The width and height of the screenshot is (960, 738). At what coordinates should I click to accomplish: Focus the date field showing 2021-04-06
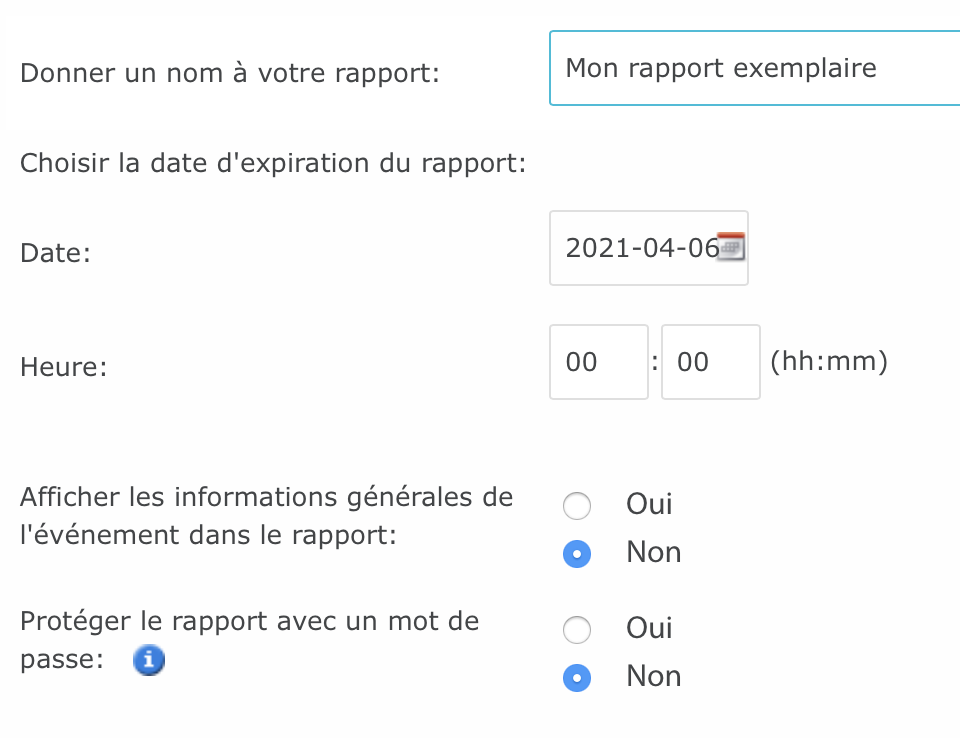pos(638,248)
